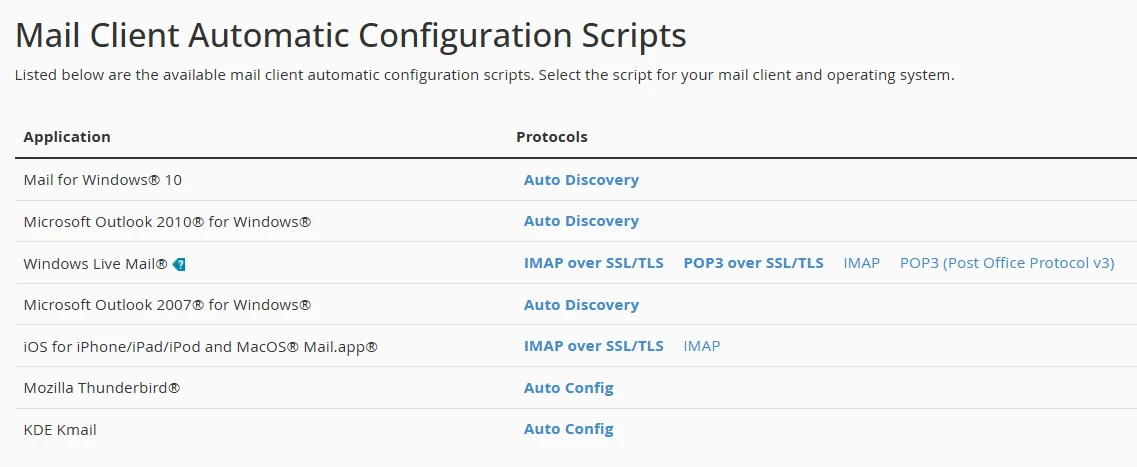Click the Microsoft Outlook 2007 for Windows text
1137x467 pixels.
click(168, 305)
